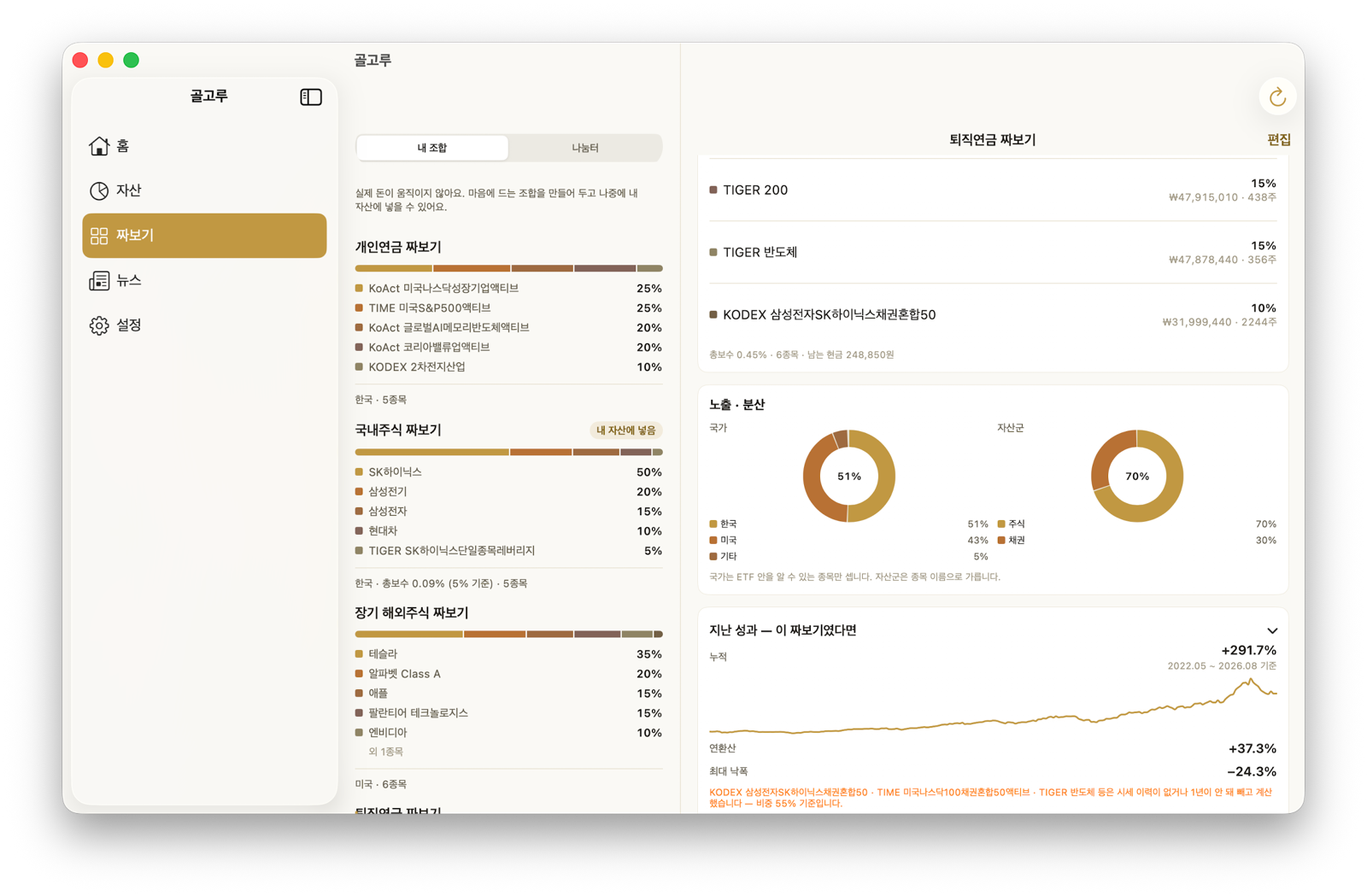Screen dimensions: 1367x896
Task: Select 짜보기 in the sidebar
Action: (x=204, y=236)
